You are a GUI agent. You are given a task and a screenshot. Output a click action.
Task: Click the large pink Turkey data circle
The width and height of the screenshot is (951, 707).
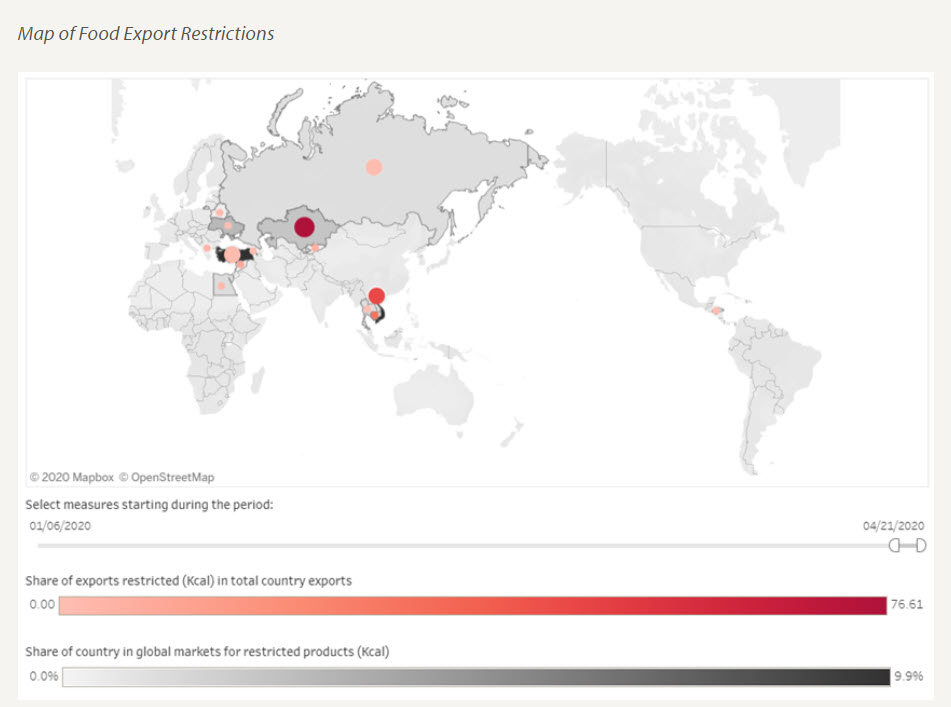coord(232,255)
